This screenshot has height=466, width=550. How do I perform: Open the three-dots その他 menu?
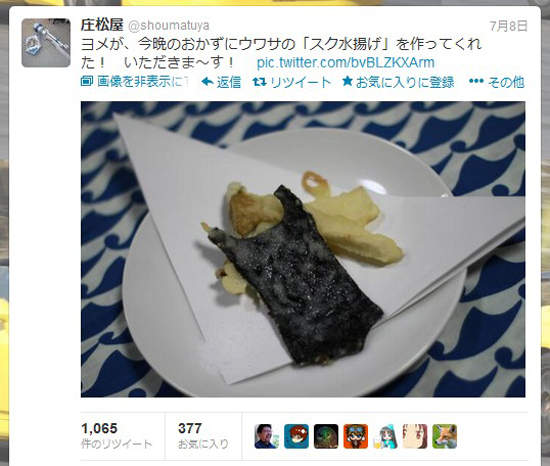click(496, 82)
